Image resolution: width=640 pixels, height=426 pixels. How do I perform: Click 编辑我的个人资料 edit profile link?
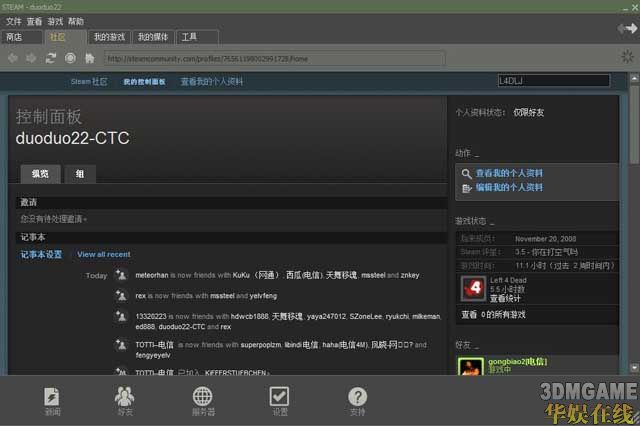point(509,187)
